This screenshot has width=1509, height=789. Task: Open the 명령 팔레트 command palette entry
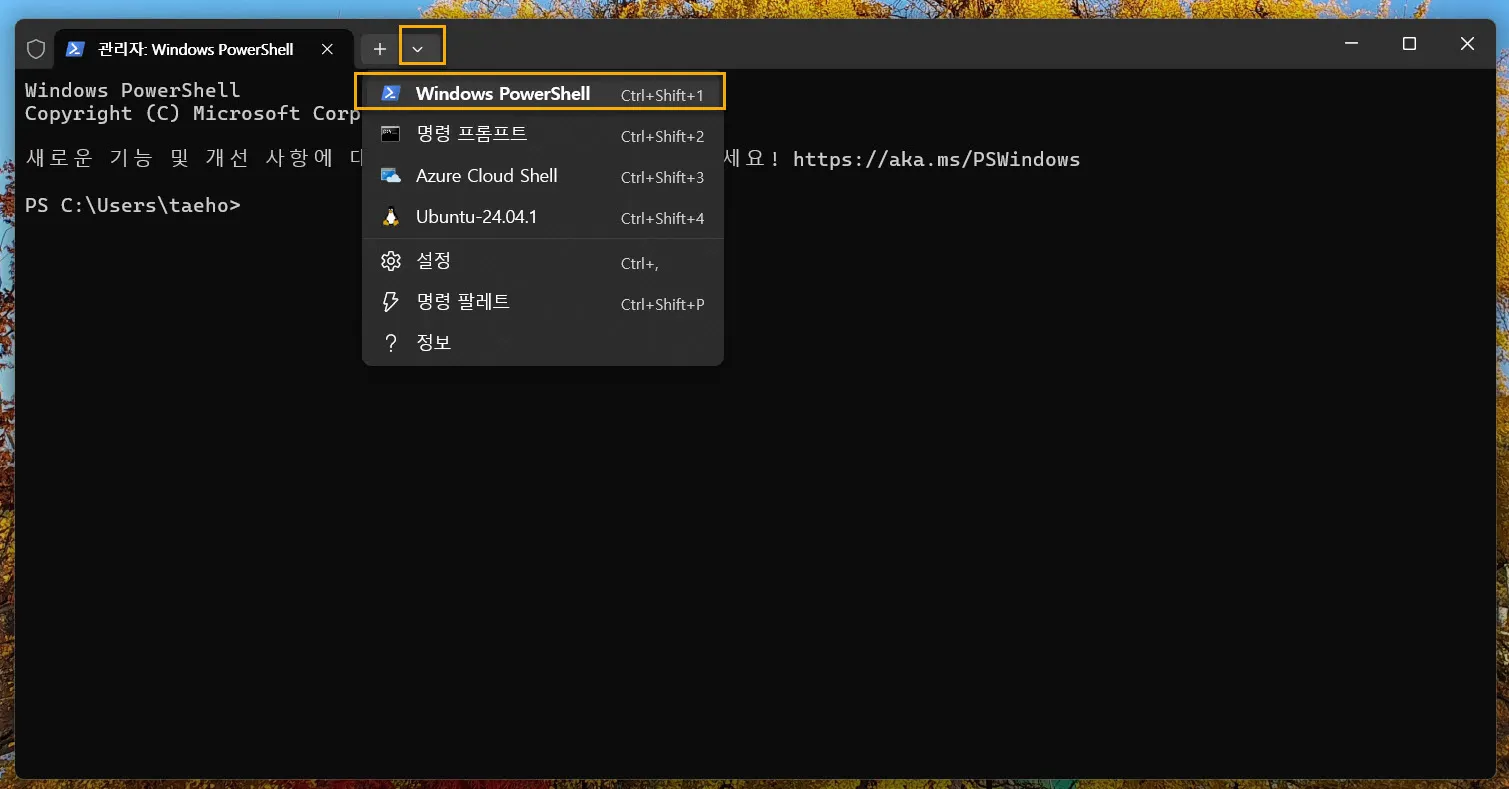[462, 301]
